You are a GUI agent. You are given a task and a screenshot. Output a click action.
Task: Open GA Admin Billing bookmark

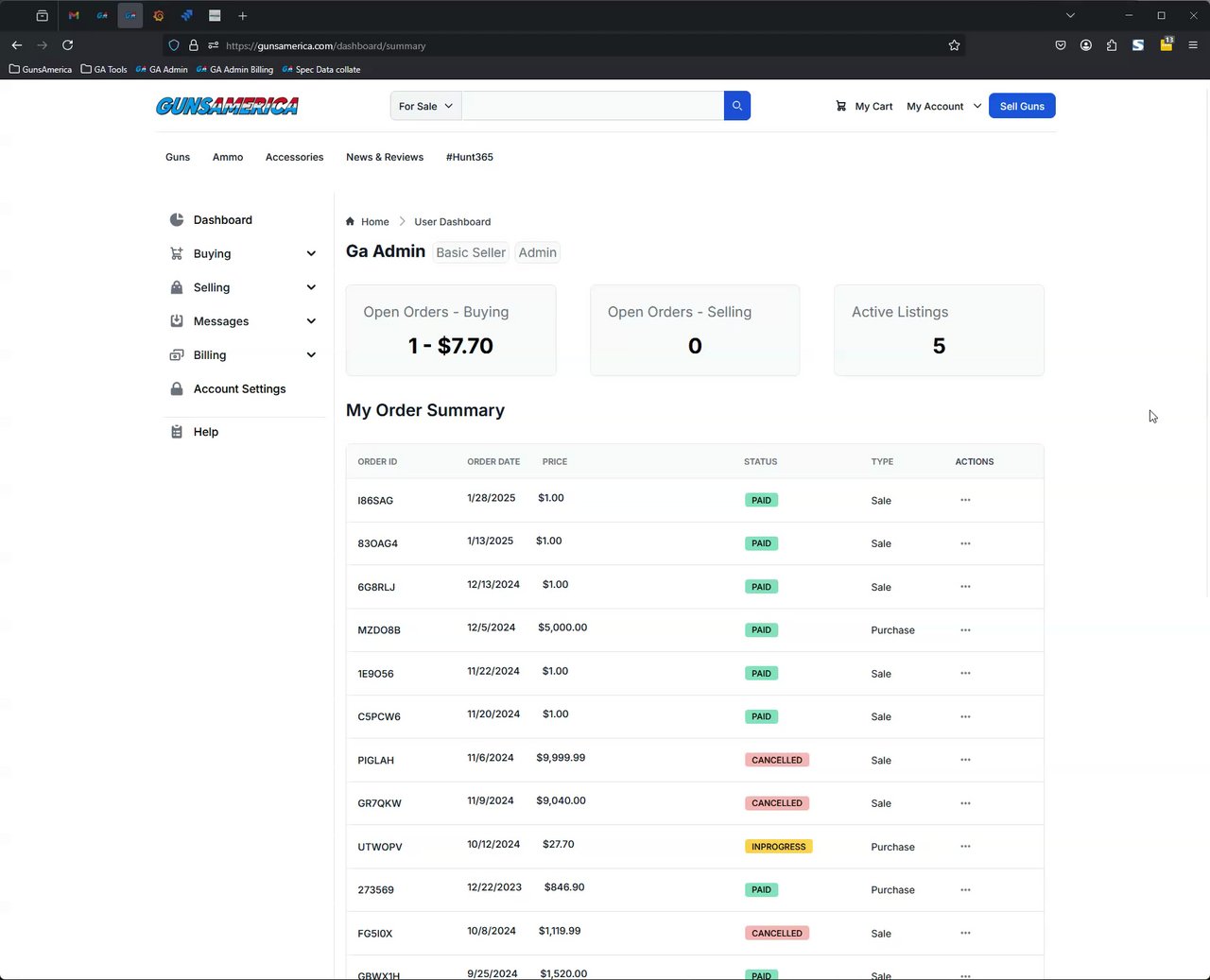[x=234, y=69]
